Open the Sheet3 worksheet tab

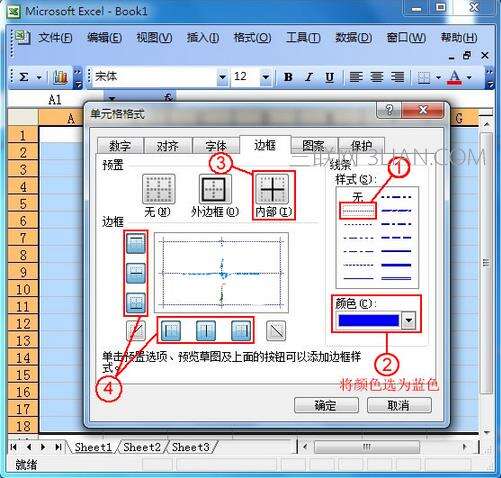191,447
